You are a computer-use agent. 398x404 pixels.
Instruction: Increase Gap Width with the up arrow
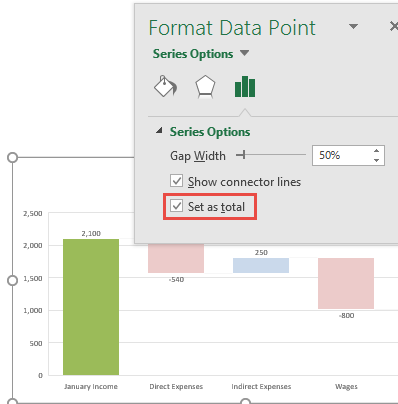click(376, 151)
